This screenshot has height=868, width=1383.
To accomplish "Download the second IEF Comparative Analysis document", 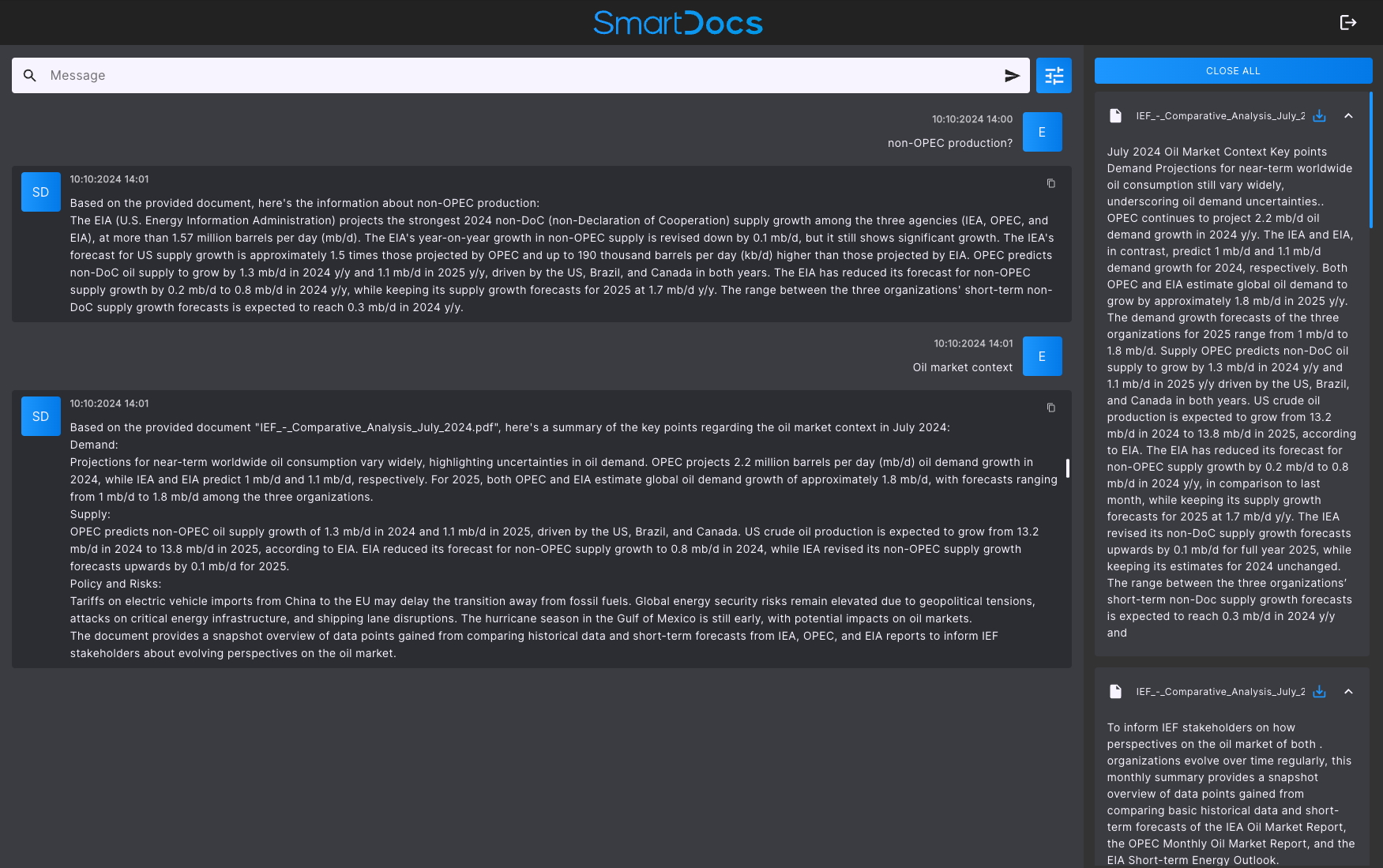I will [1319, 692].
